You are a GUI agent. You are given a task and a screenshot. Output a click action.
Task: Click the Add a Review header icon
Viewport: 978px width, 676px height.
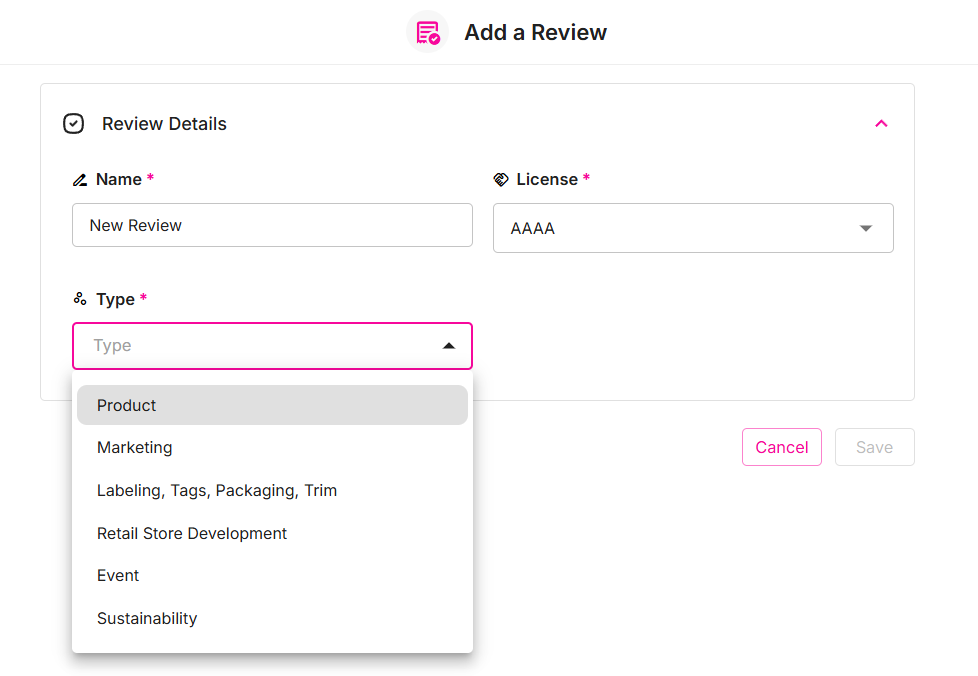coord(427,32)
